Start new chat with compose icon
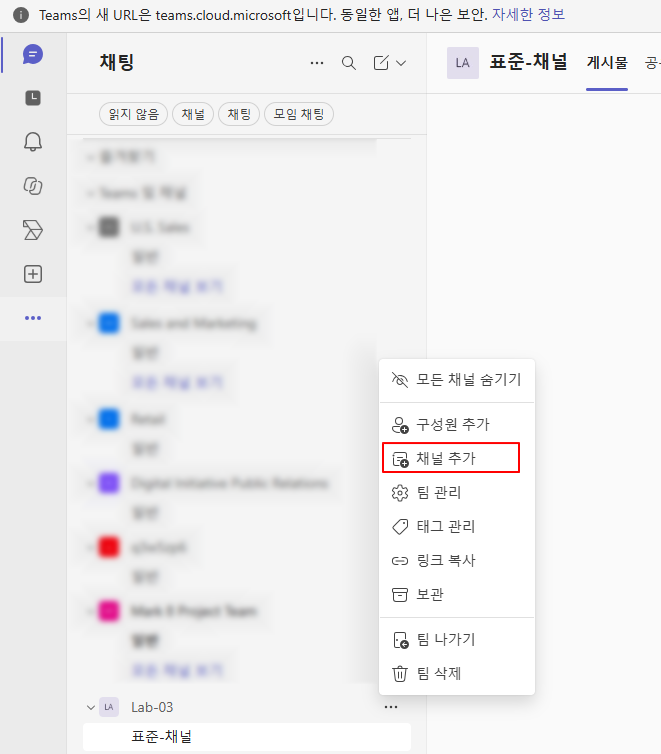661x754 pixels. pyautogui.click(x=381, y=63)
